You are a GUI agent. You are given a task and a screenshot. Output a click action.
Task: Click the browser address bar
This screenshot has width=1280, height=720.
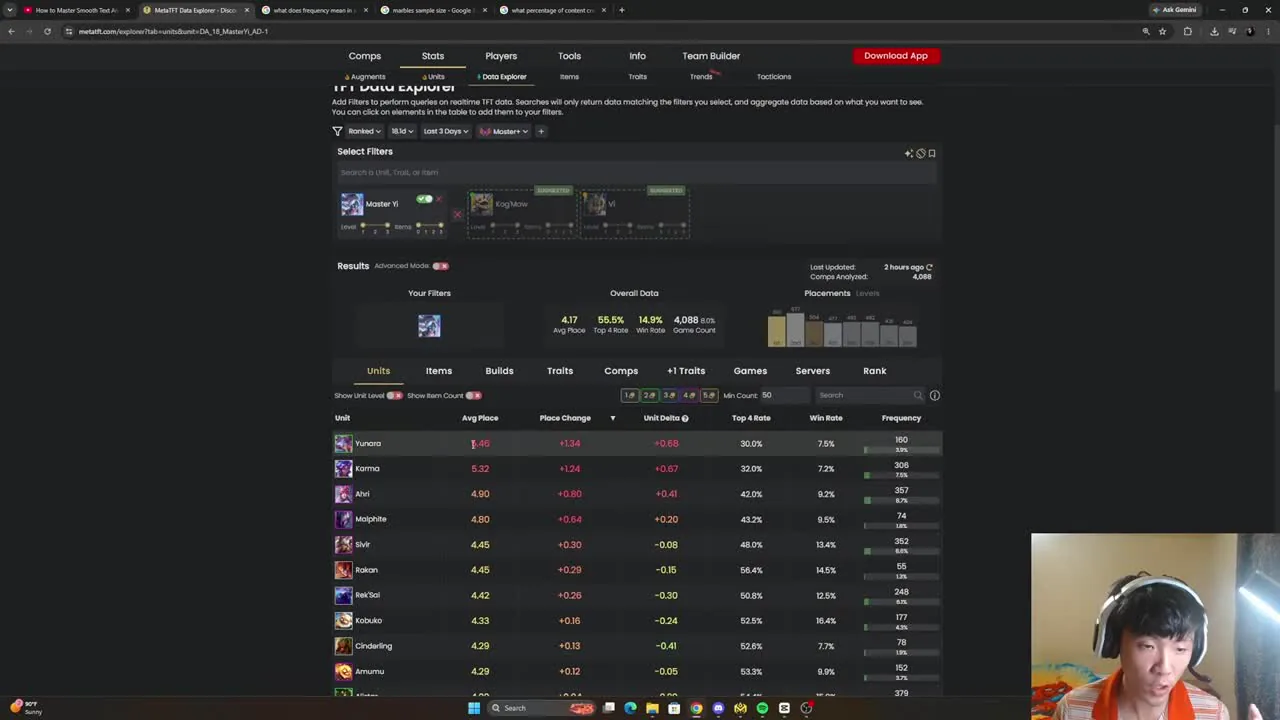(600, 31)
